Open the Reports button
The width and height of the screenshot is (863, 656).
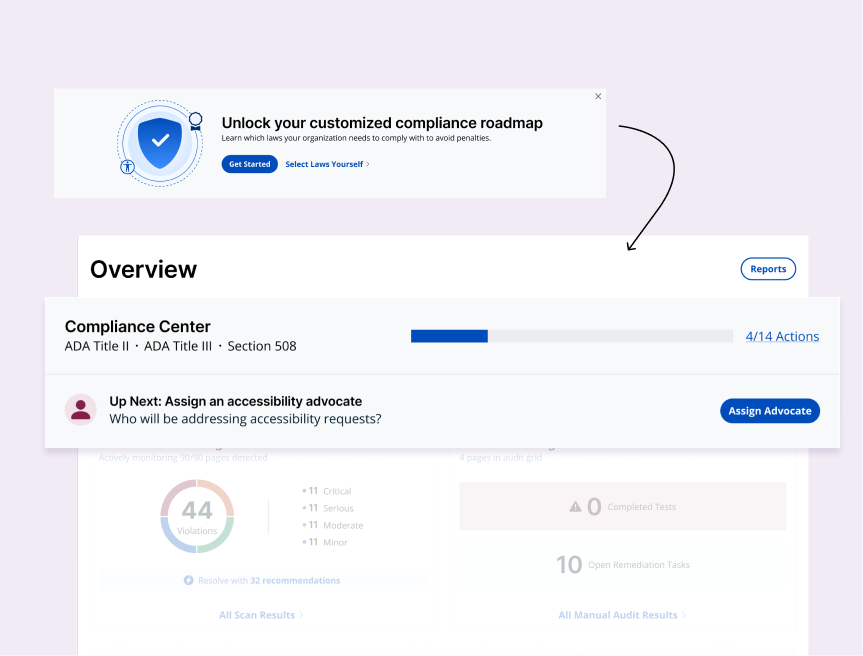pos(768,269)
